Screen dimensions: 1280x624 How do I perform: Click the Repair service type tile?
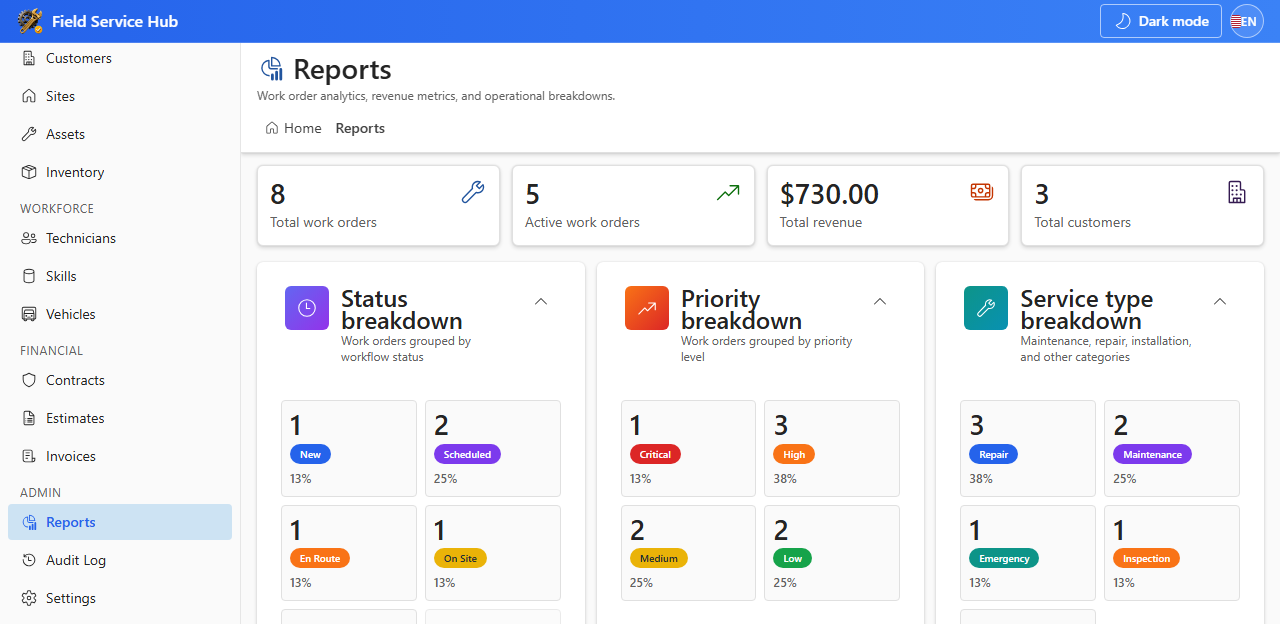pos(1028,449)
